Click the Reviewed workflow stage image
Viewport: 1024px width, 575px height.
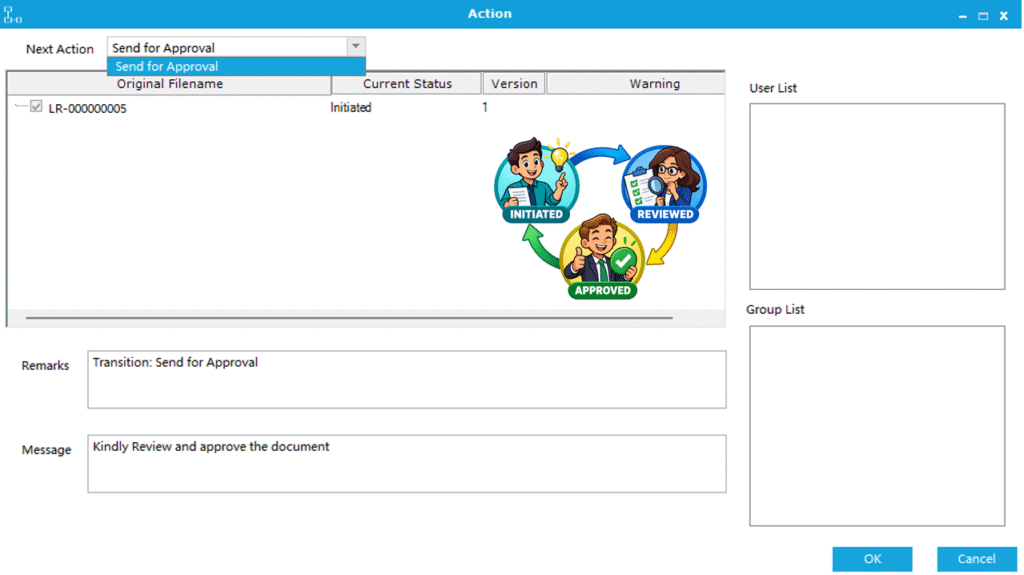click(664, 185)
